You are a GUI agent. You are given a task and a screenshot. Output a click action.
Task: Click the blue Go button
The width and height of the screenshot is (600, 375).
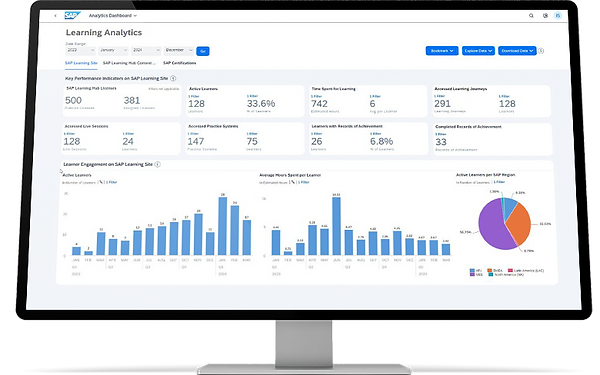[203, 51]
